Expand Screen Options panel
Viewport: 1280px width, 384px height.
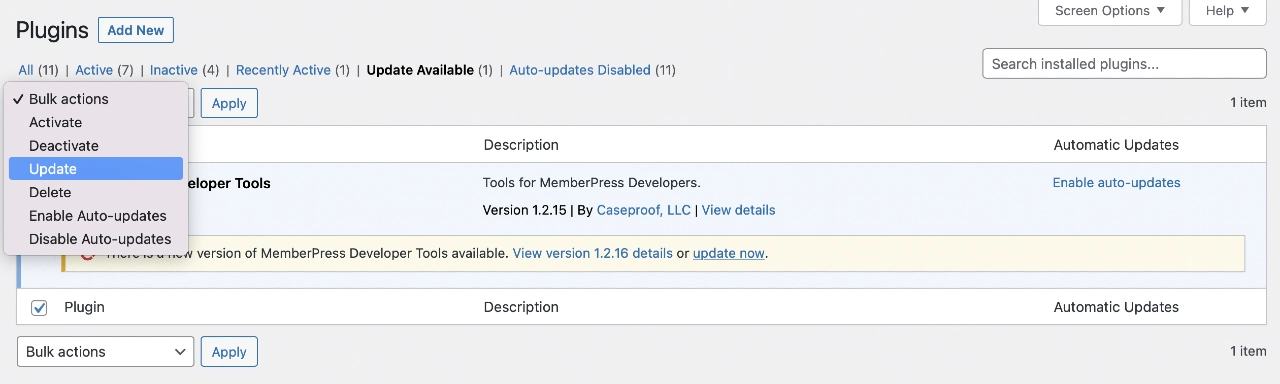1110,11
